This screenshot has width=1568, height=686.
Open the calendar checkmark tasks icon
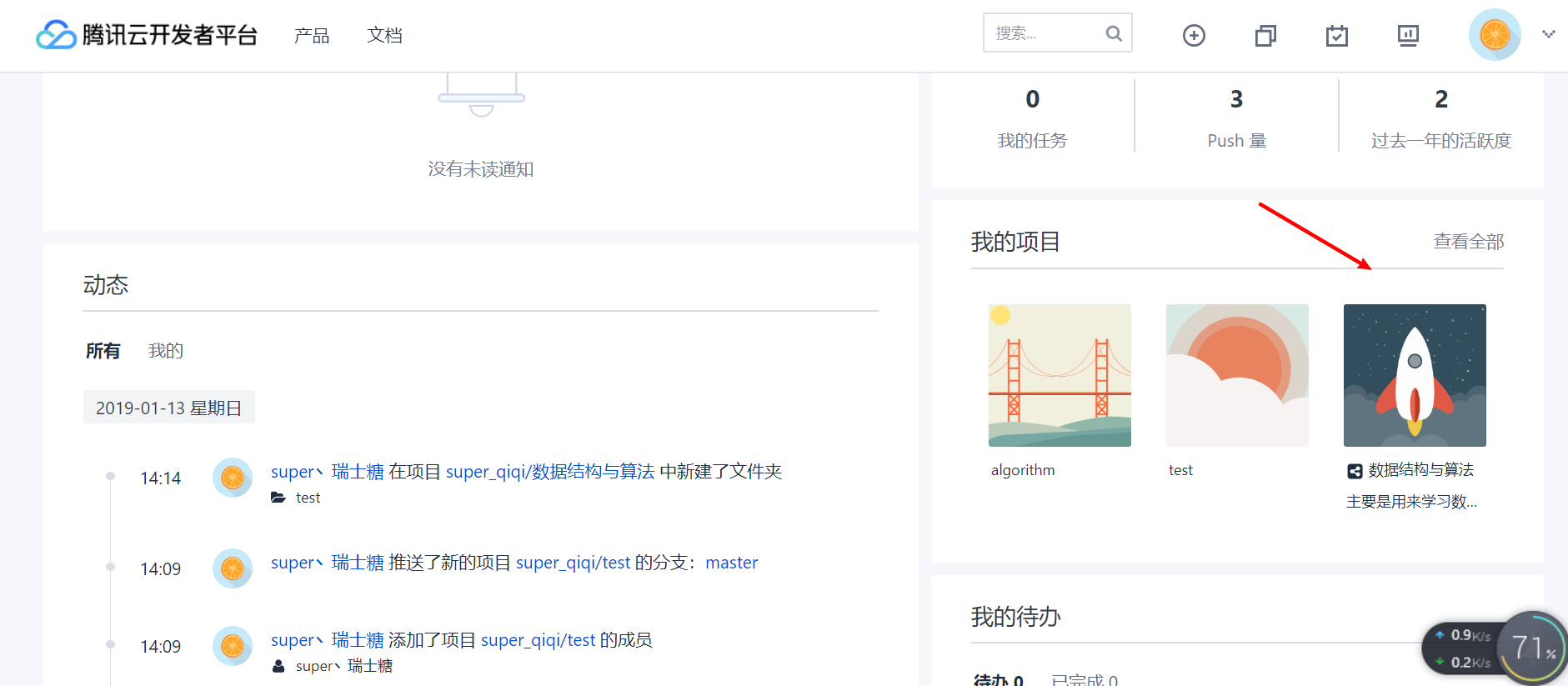[x=1337, y=35]
